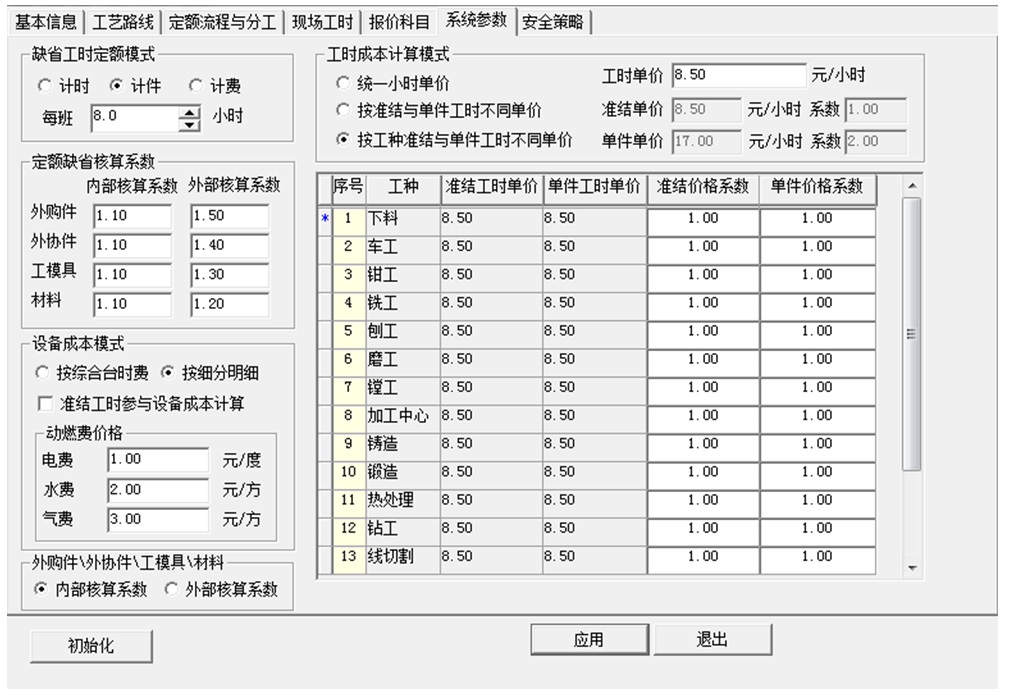Edit 工模具 外部核算系数 field
1009x699 pixels.
click(230, 275)
